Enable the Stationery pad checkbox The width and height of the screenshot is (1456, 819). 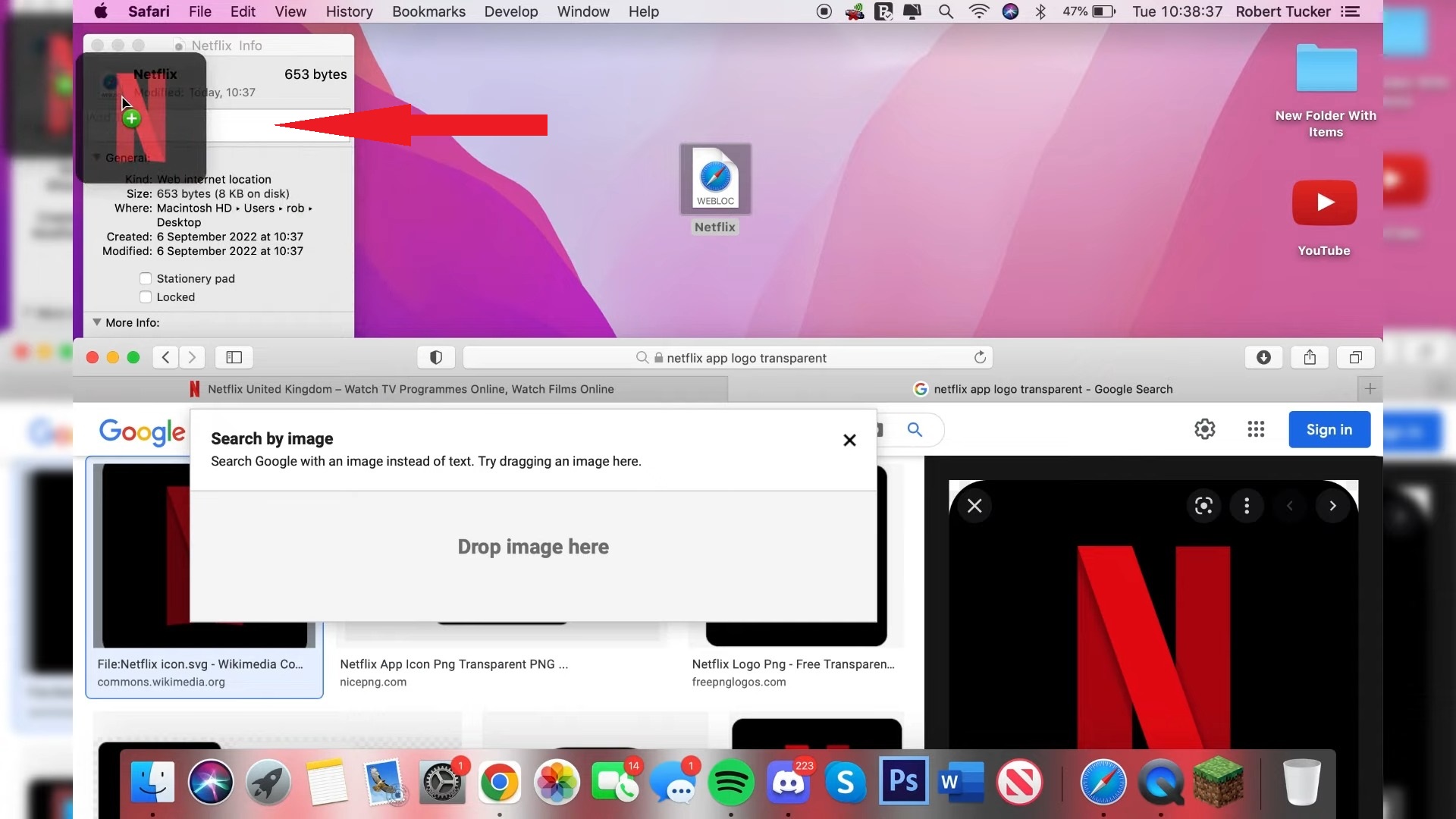146,278
